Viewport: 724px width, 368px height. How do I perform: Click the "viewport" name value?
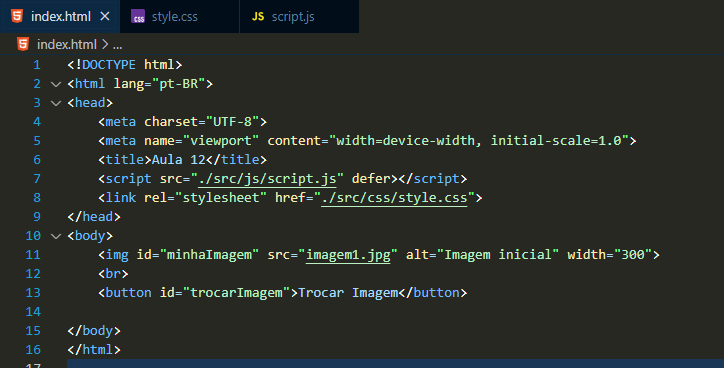(x=221, y=140)
